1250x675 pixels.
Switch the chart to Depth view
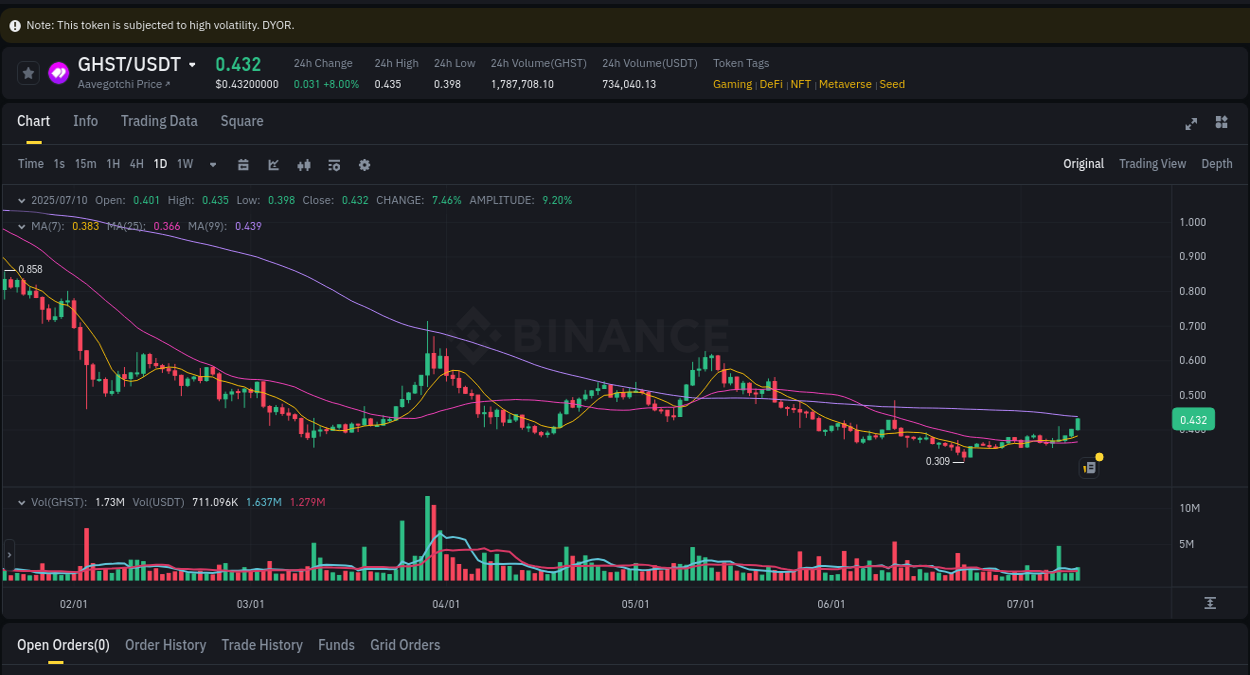point(1217,163)
